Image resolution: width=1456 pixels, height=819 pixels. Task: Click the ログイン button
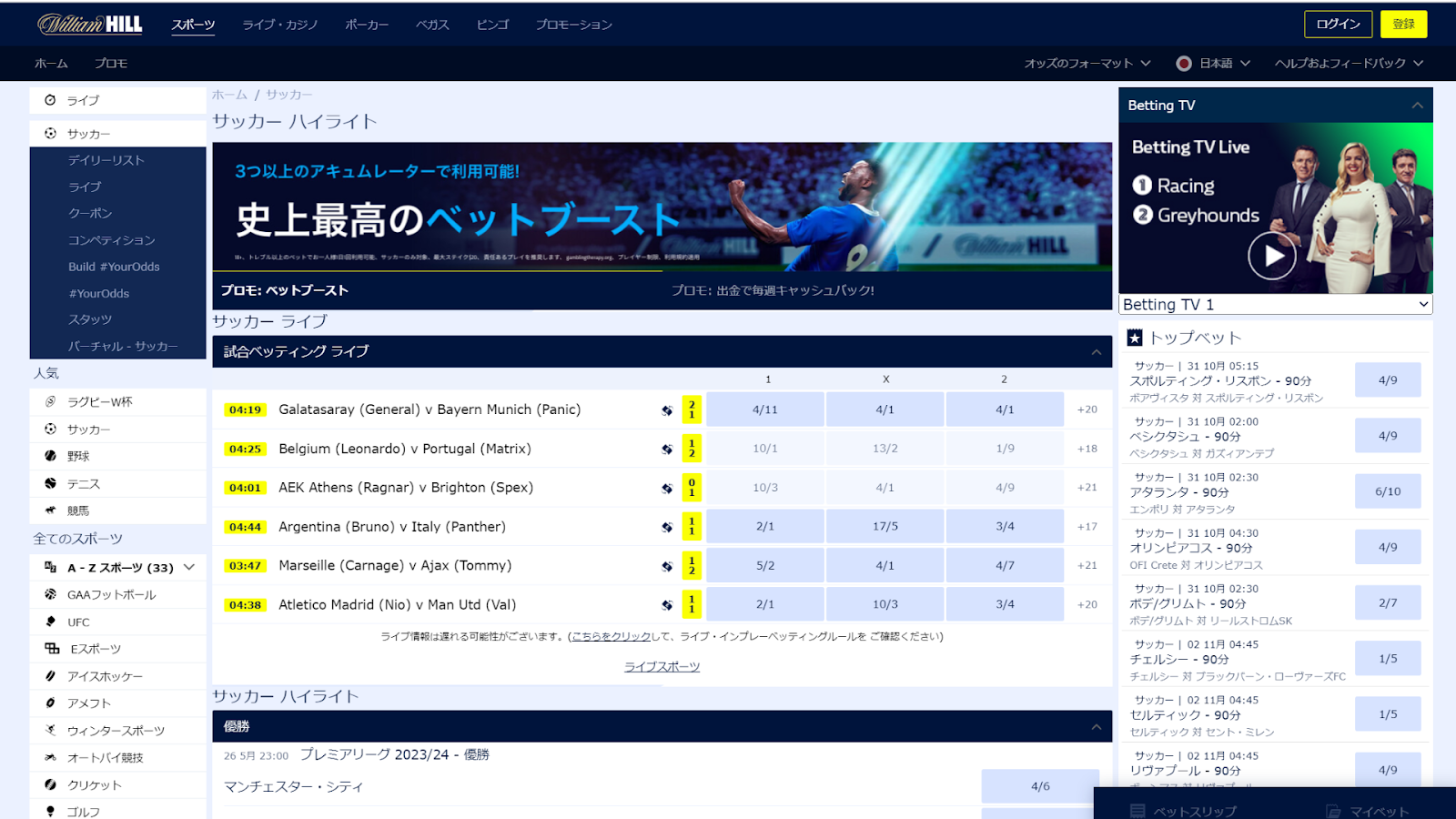pyautogui.click(x=1338, y=24)
